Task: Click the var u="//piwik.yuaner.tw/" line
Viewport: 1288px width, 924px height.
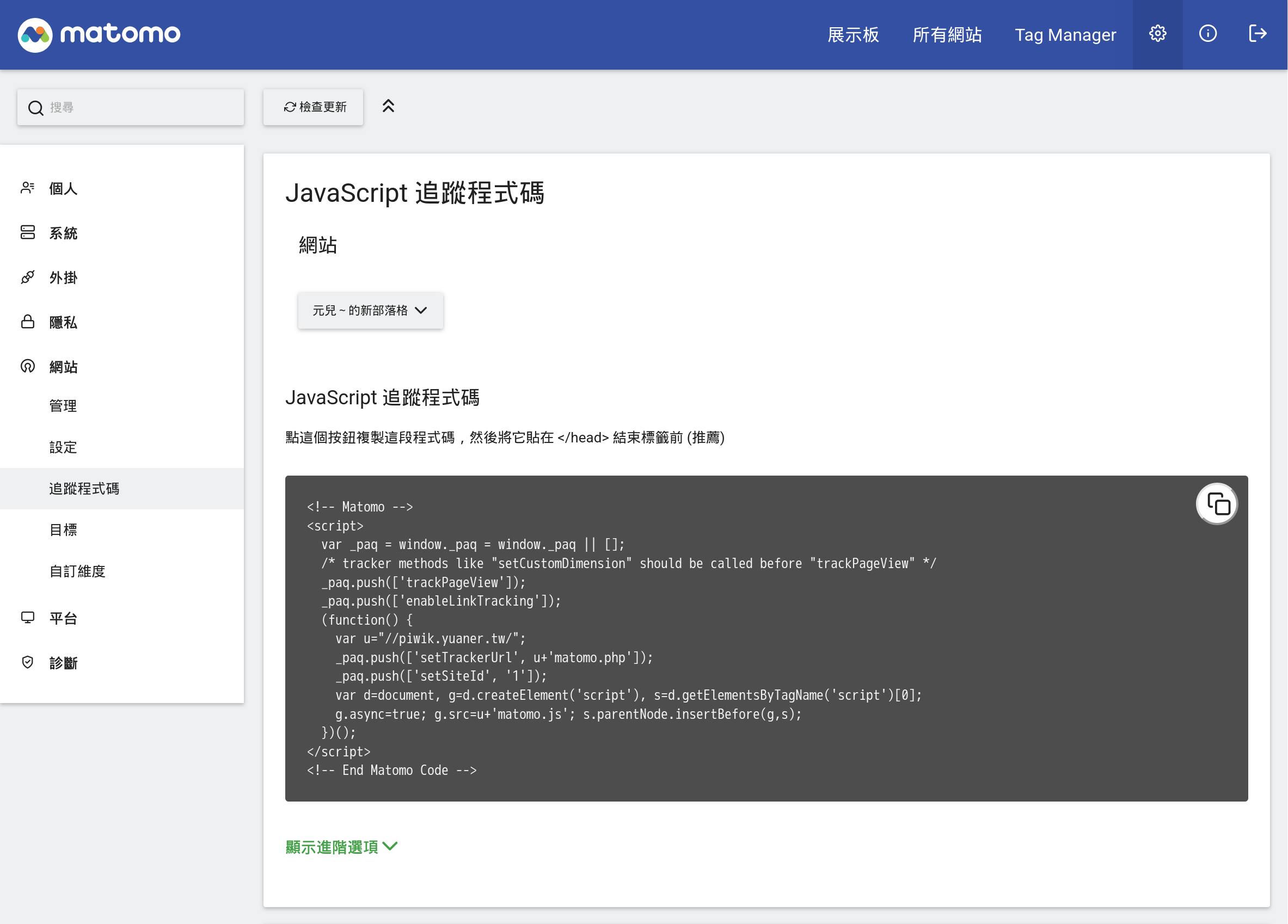Action: pos(431,638)
